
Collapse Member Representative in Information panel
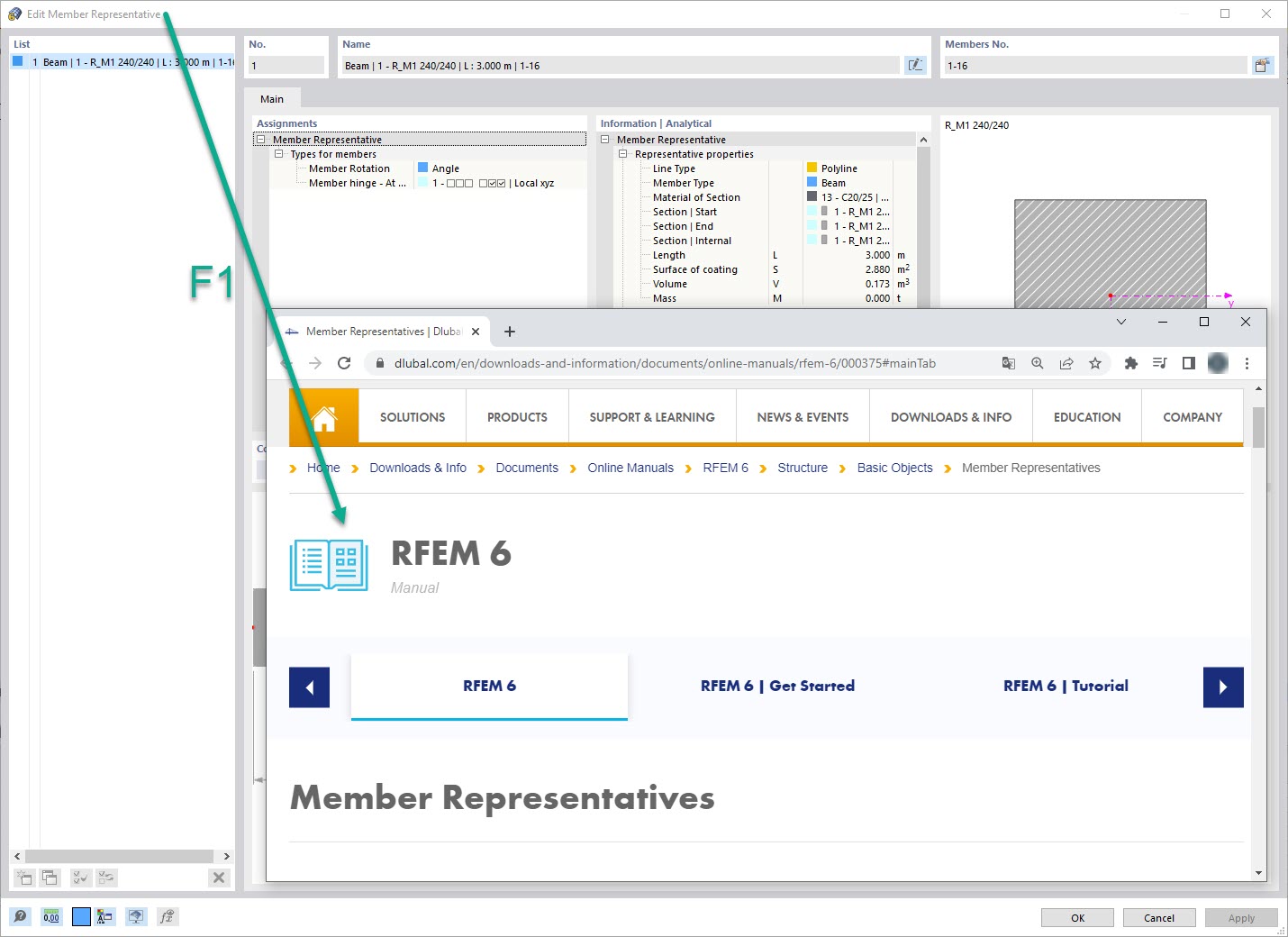605,140
